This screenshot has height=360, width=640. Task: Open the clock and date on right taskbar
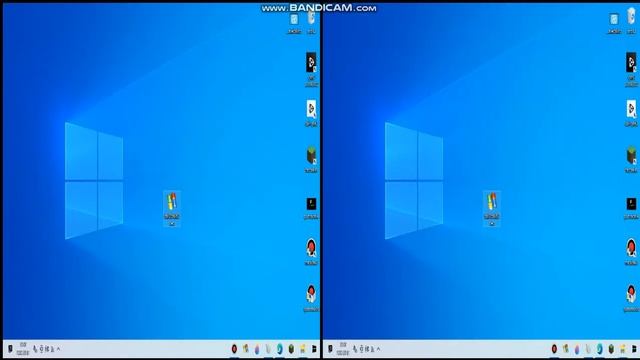click(x=343, y=349)
